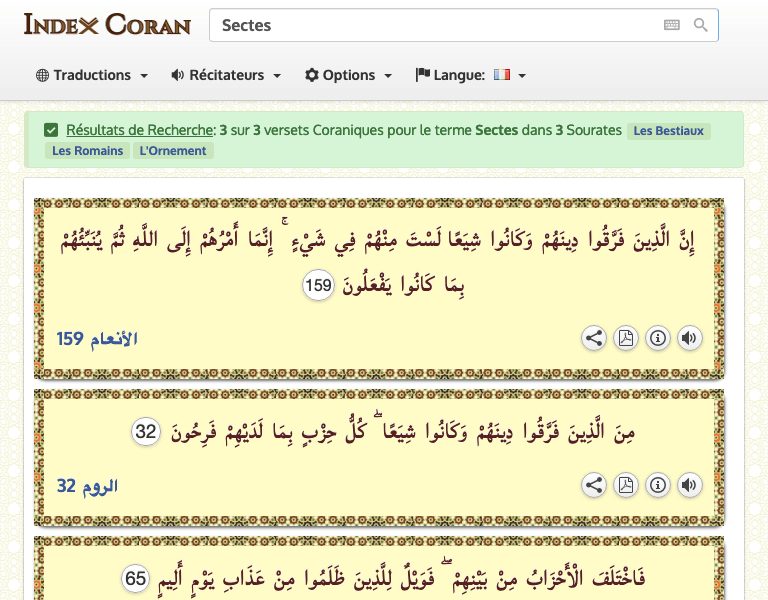
Task: Expand the Récitateurs dropdown
Action: tap(226, 75)
